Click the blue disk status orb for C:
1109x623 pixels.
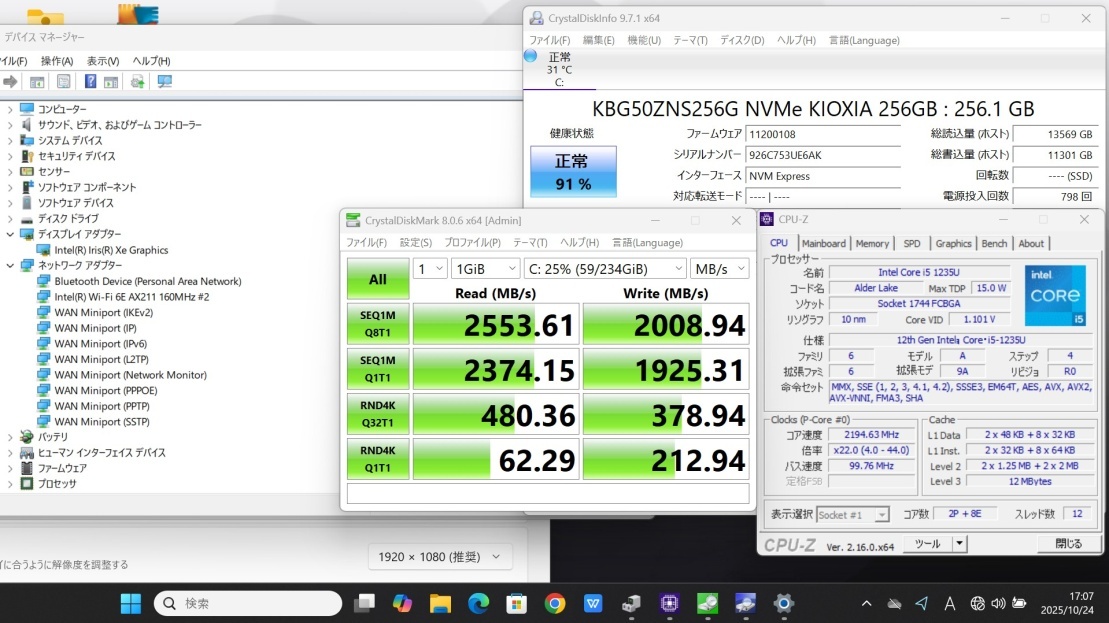click(530, 56)
